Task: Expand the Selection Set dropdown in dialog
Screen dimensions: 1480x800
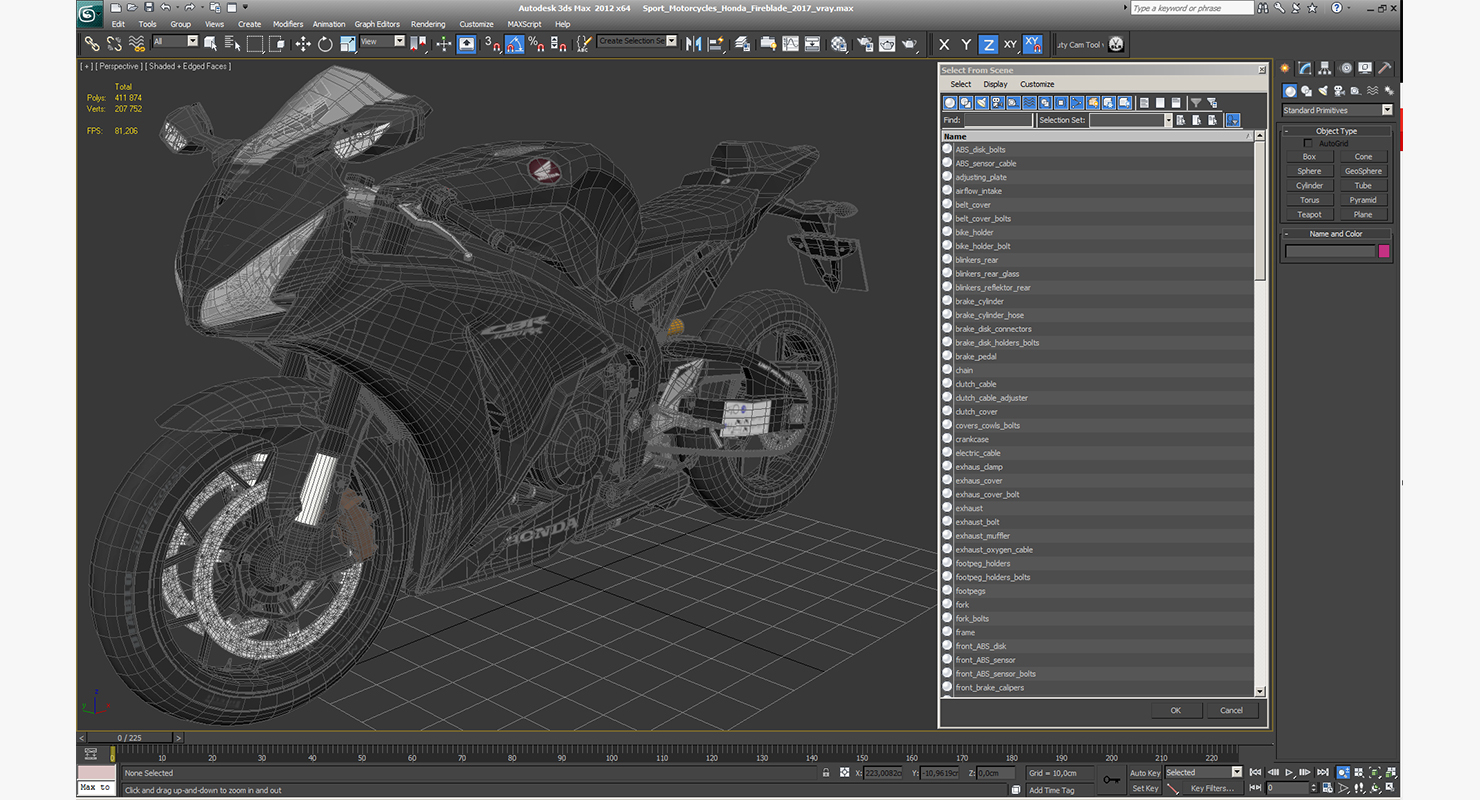Action: 1168,120
